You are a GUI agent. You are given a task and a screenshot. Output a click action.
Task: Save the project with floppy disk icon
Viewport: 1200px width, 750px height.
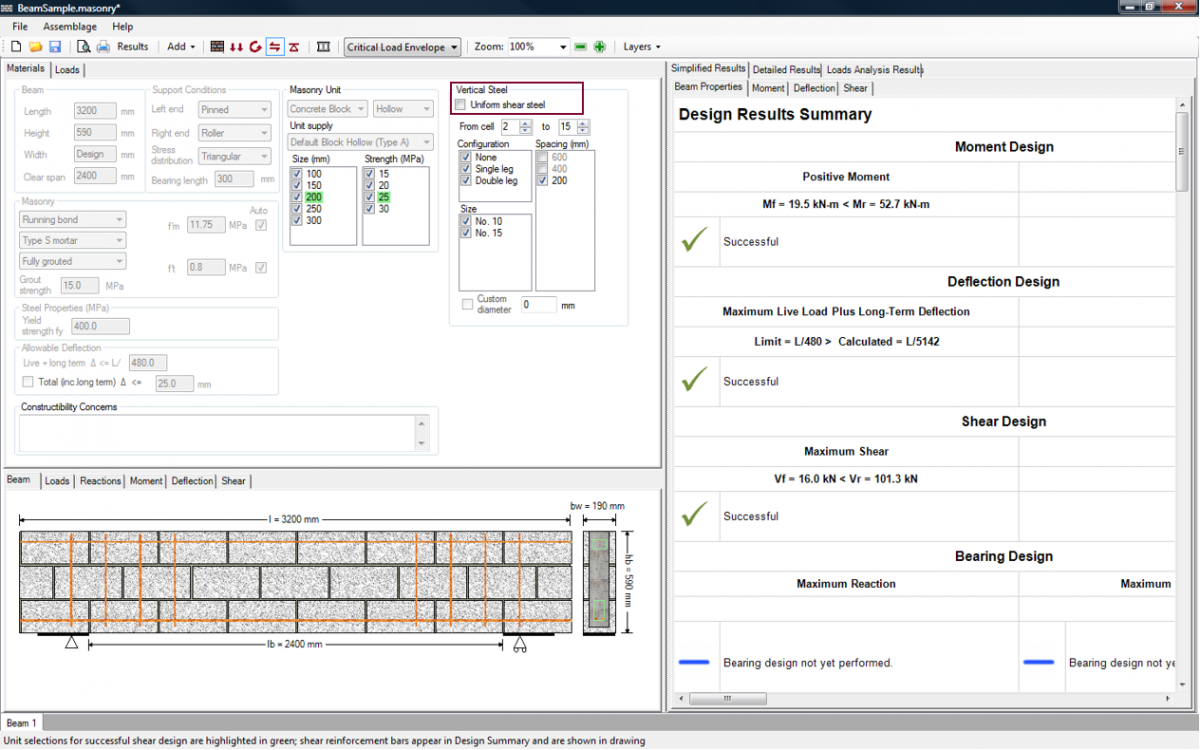tap(55, 47)
